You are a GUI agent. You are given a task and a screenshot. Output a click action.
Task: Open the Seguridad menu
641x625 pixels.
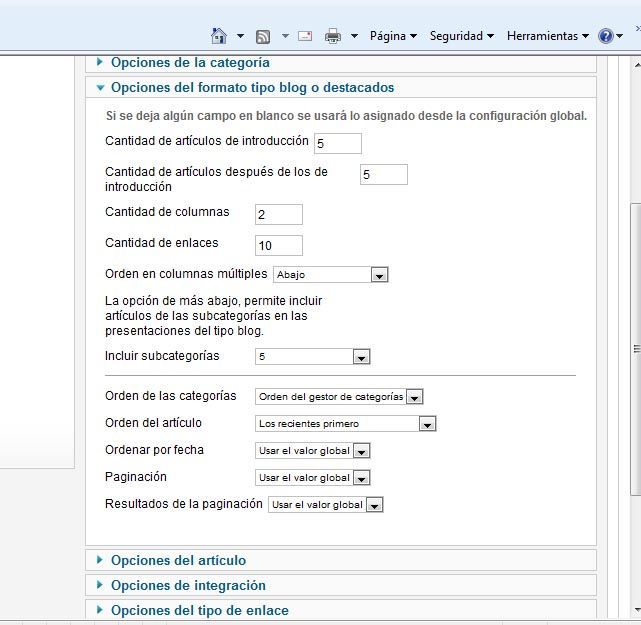point(462,36)
